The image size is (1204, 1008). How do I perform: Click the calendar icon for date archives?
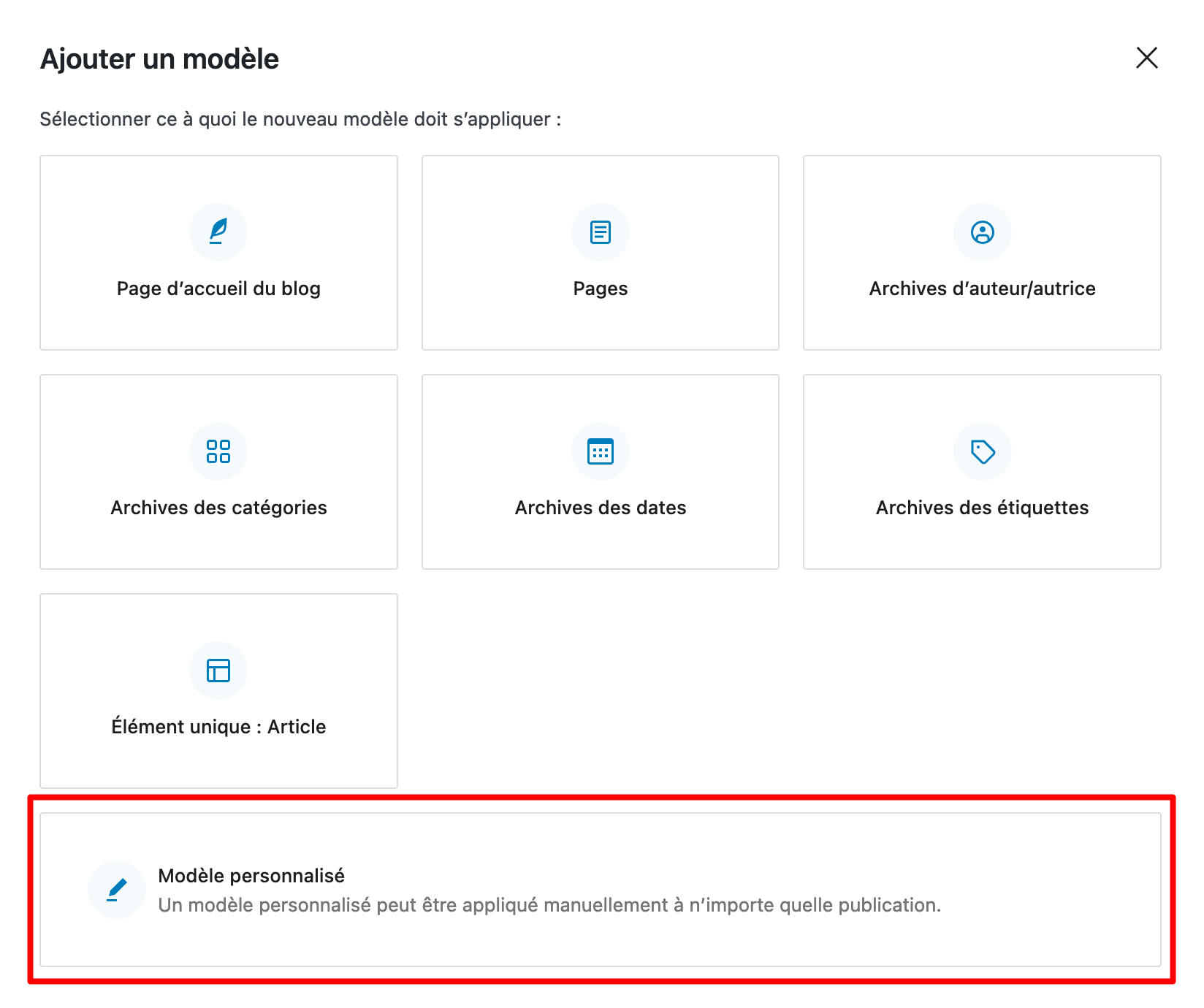pyautogui.click(x=600, y=451)
